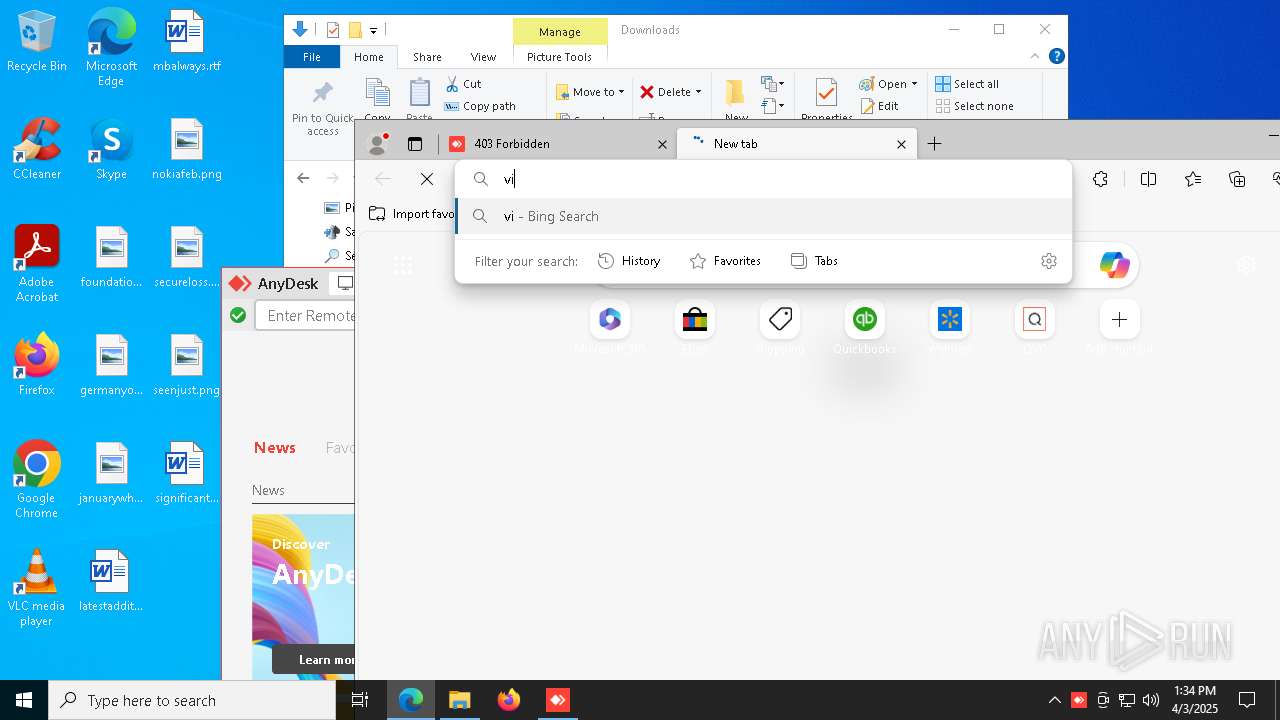Click the Edge address bar input
The height and width of the screenshot is (720, 1280).
763,179
